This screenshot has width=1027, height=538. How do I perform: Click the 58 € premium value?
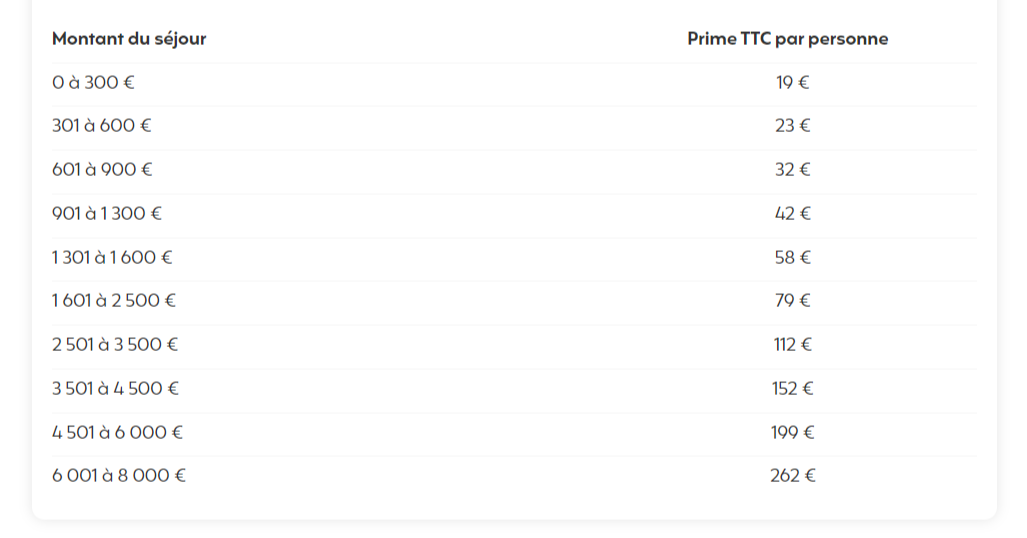coord(793,258)
